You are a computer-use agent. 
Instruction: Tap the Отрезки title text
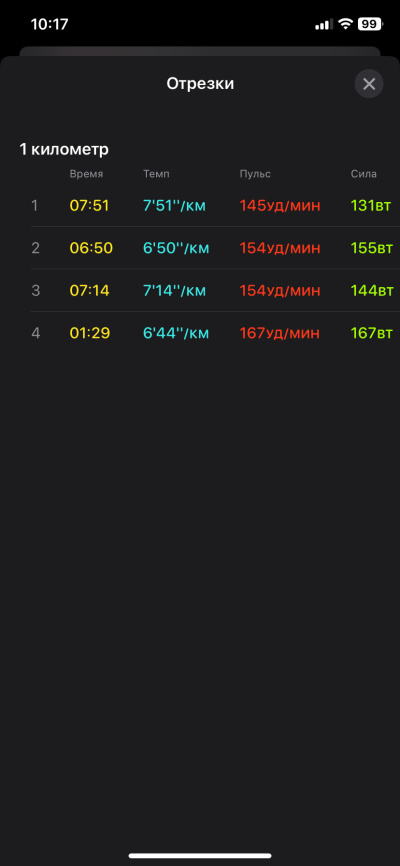tap(201, 84)
